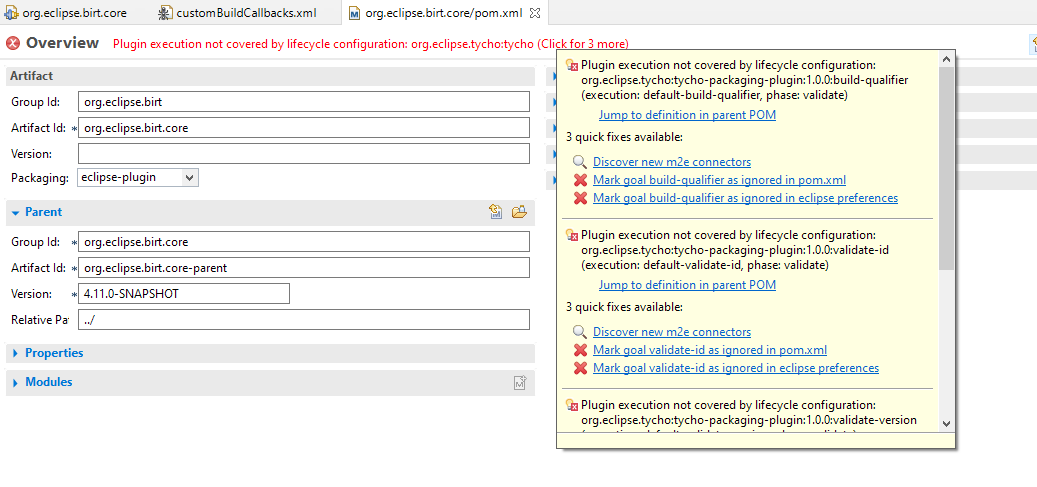The height and width of the screenshot is (487, 1037).
Task: Expand the Modules section
Action: click(x=15, y=382)
